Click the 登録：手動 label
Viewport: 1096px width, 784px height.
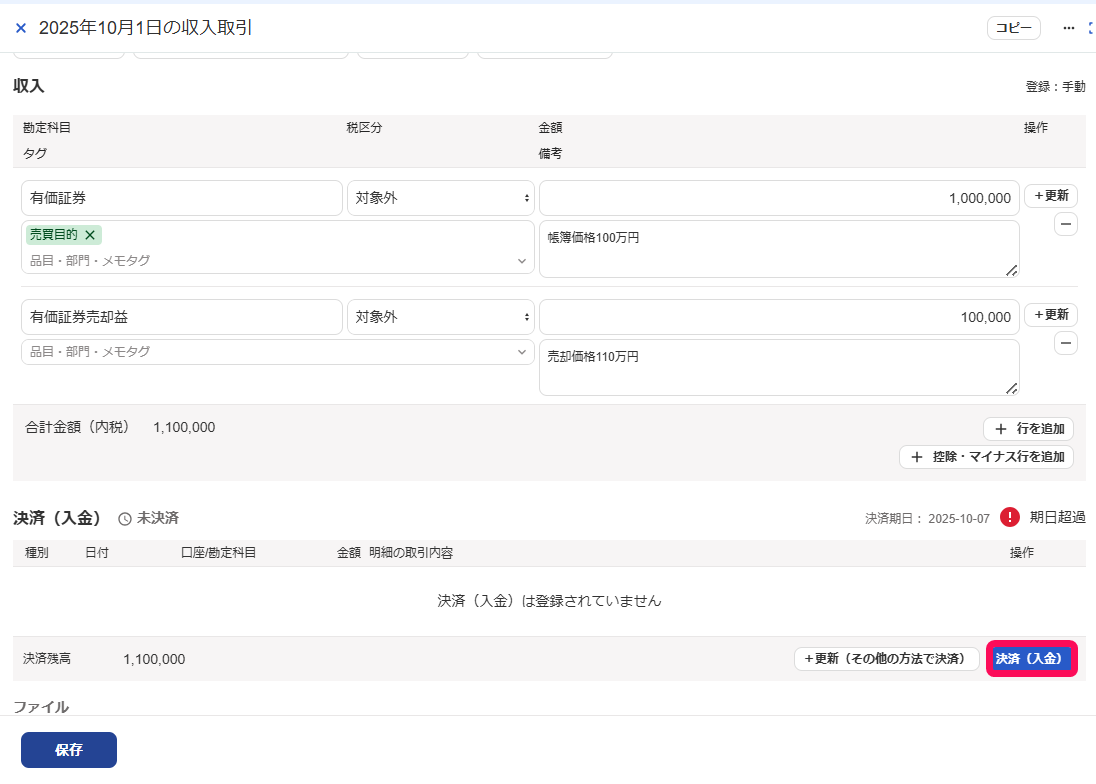pos(1055,87)
